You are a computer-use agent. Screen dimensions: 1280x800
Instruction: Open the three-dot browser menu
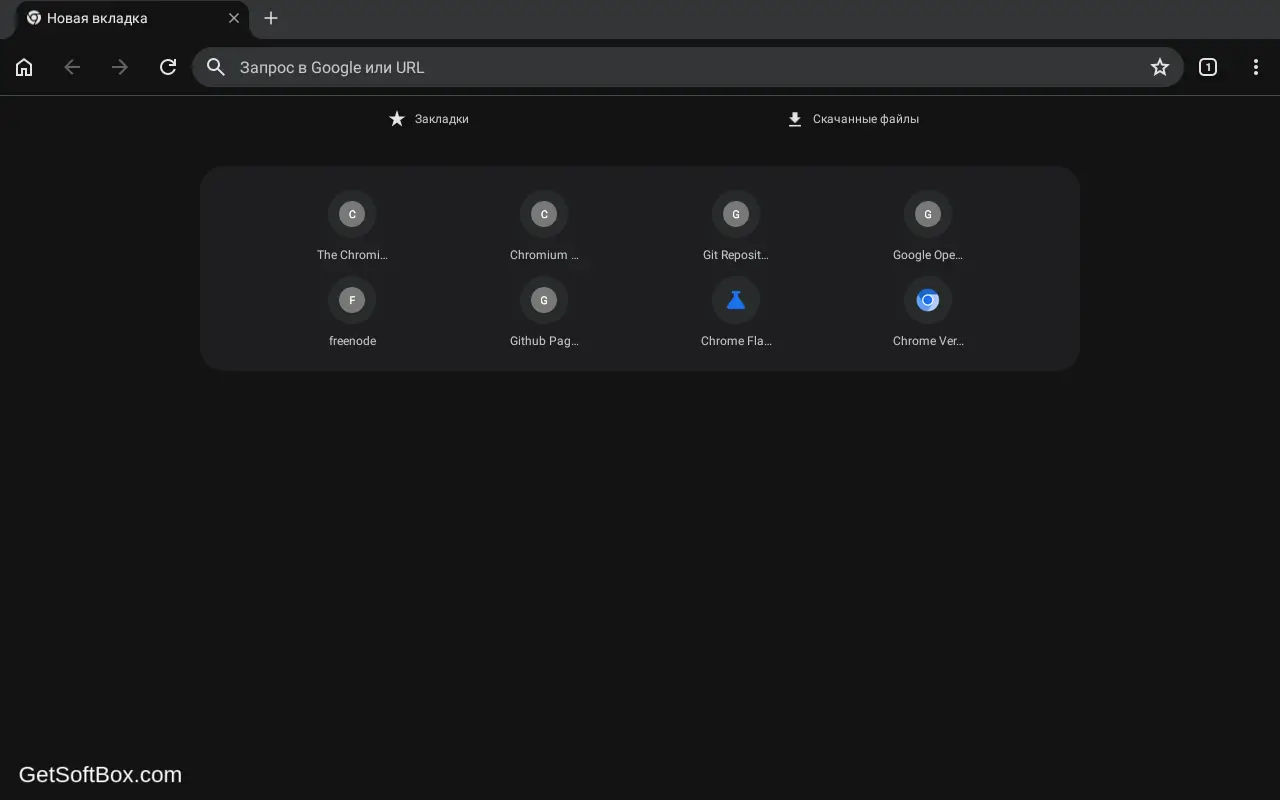[1256, 67]
